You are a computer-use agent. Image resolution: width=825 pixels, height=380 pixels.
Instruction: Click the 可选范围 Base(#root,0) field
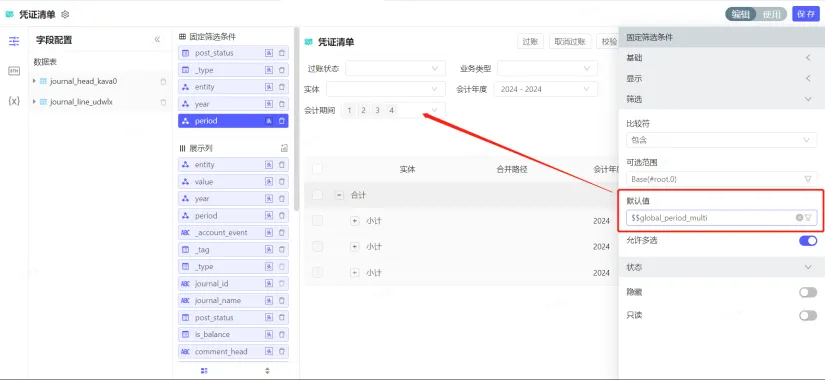pos(721,179)
